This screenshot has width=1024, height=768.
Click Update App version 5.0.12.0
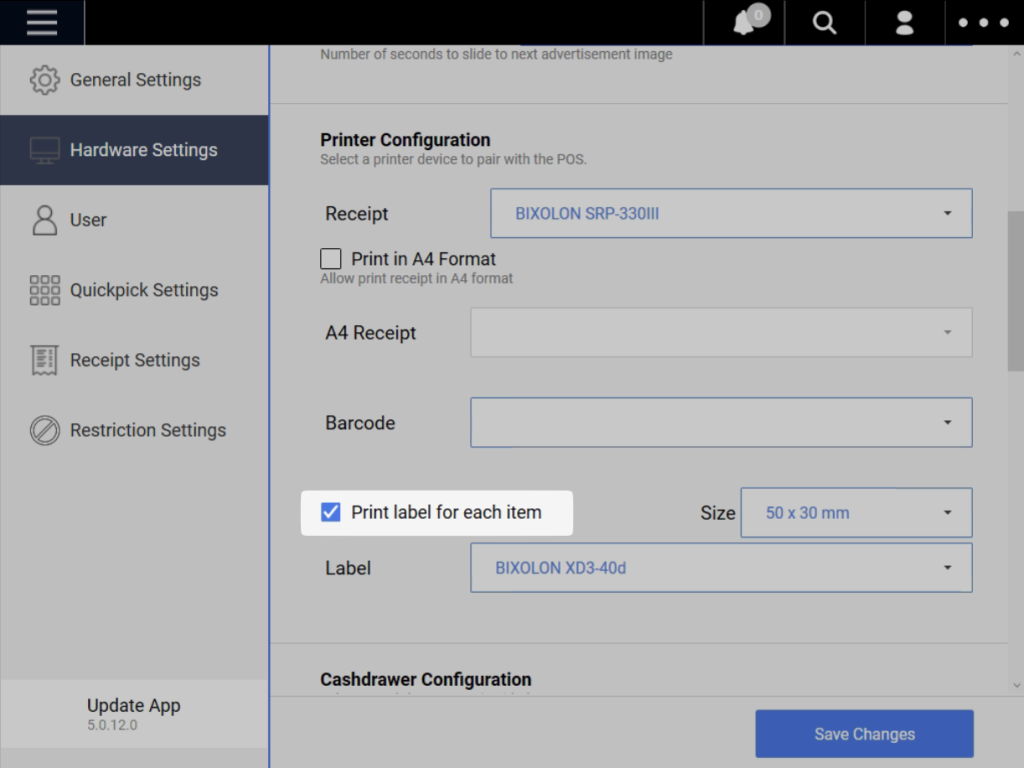(x=133, y=714)
